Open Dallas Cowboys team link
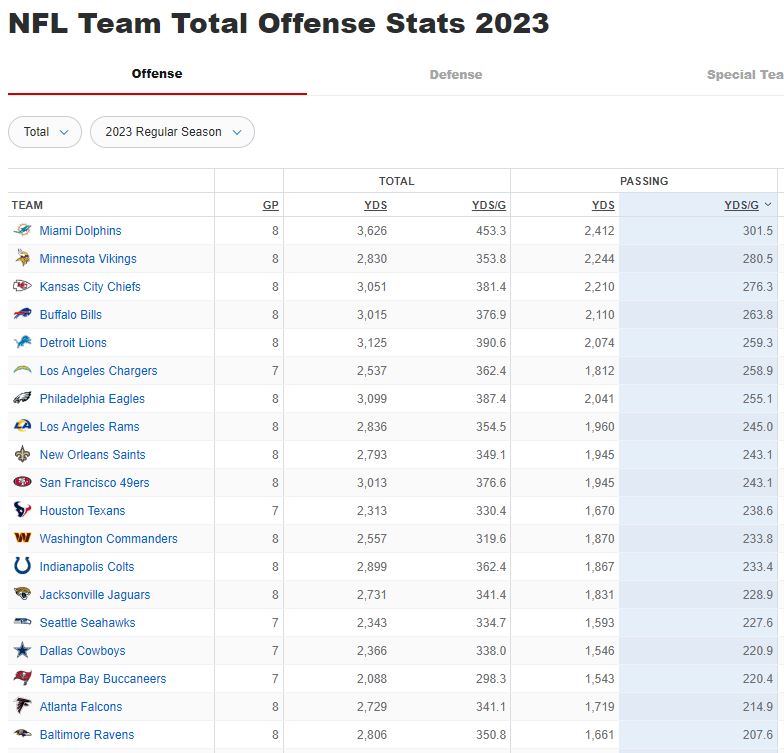The height and width of the screenshot is (753, 784). pos(82,650)
